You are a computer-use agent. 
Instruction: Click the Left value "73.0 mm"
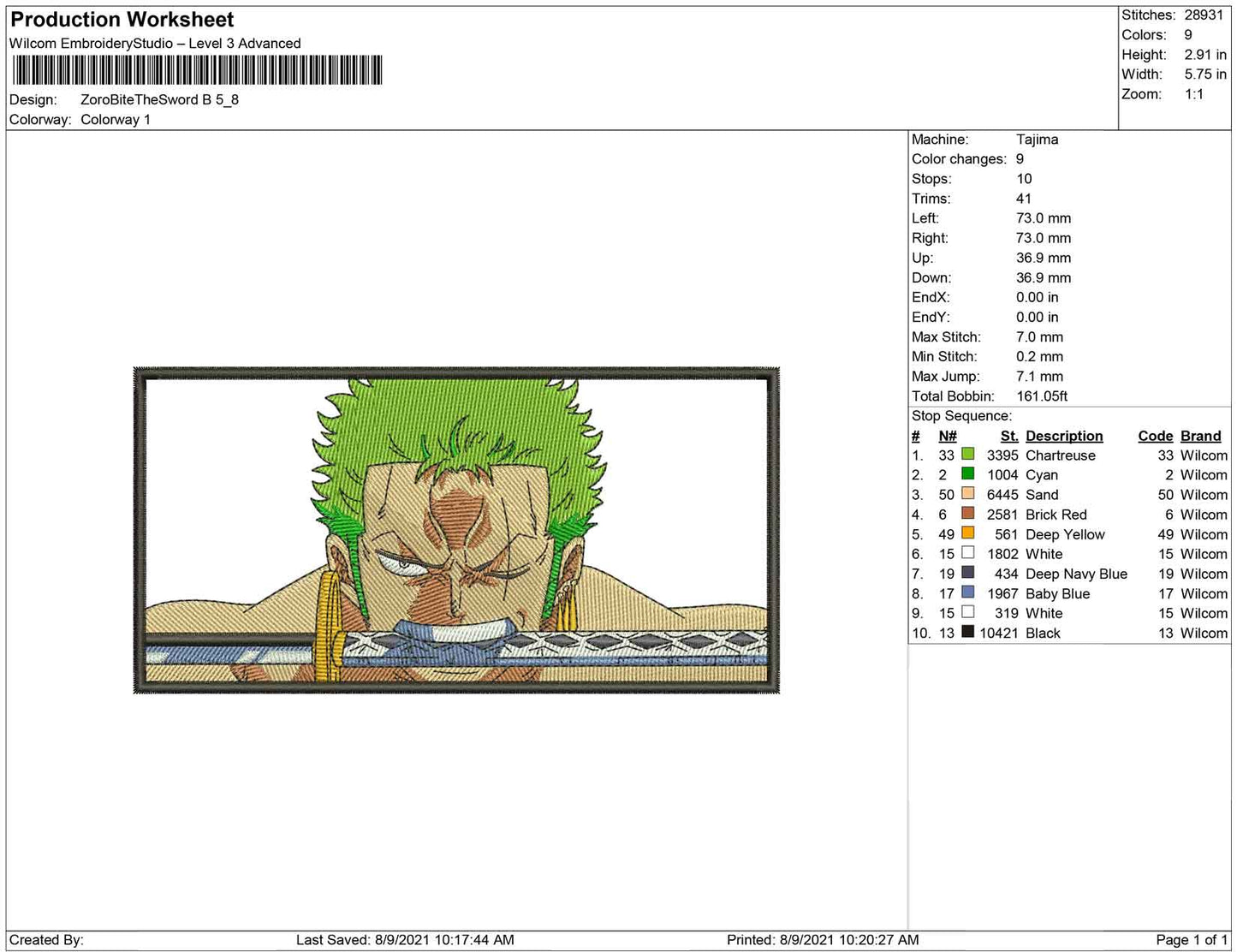[x=1044, y=218]
